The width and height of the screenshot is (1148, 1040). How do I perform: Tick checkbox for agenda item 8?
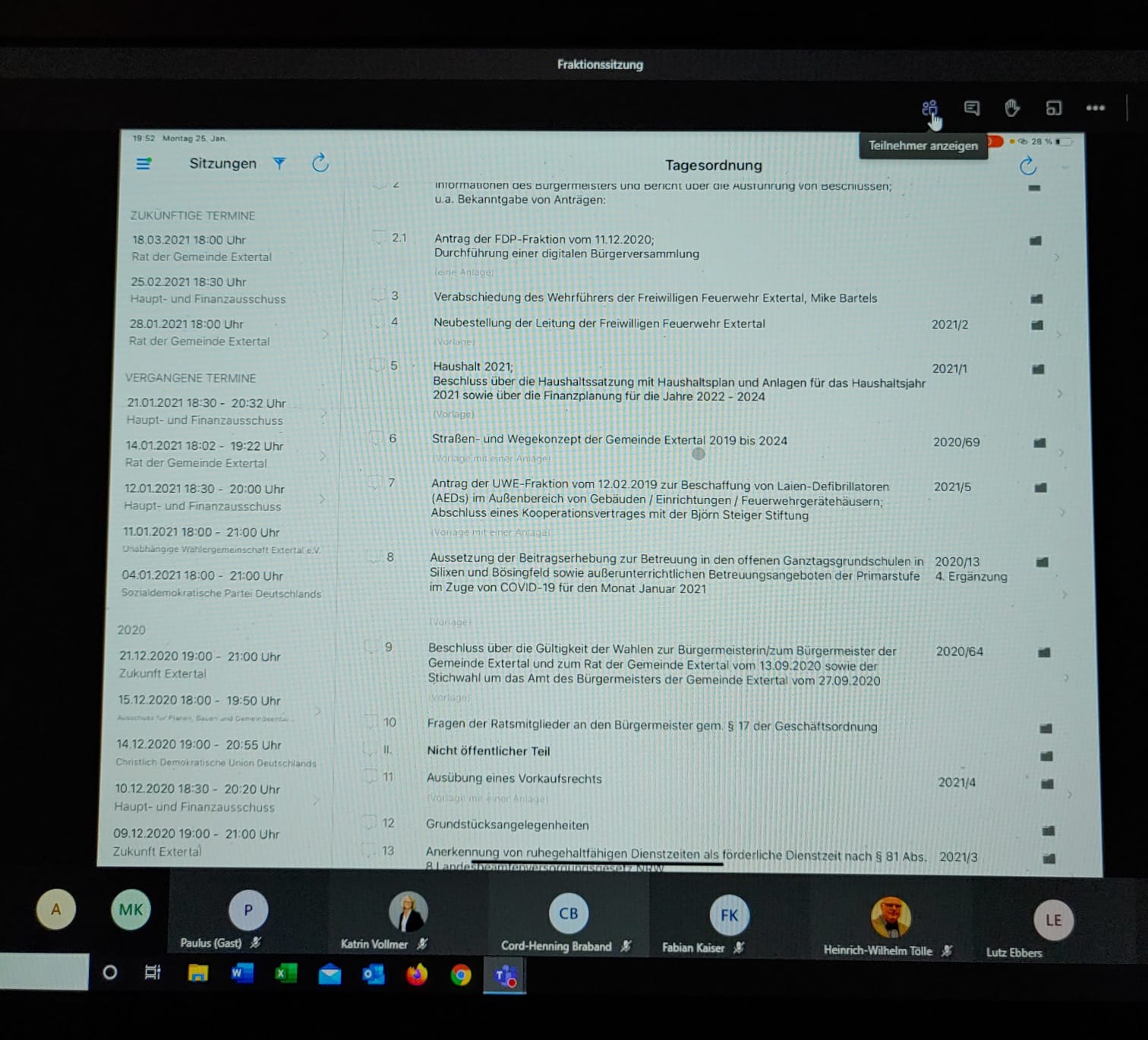(x=373, y=556)
